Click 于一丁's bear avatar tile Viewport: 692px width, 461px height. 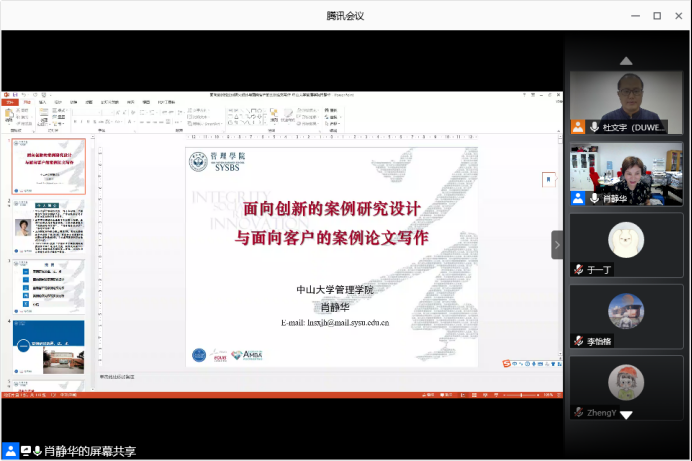pyautogui.click(x=626, y=240)
